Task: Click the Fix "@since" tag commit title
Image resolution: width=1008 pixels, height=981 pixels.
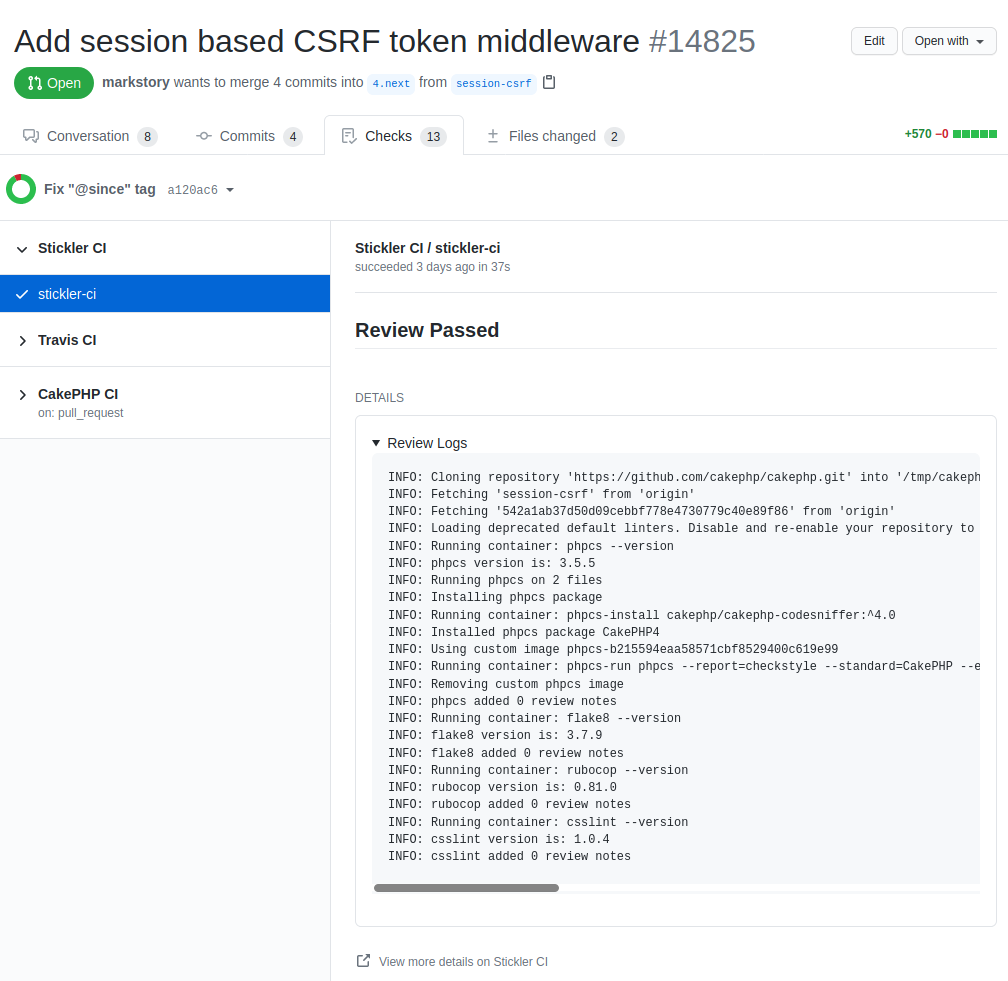Action: click(100, 189)
